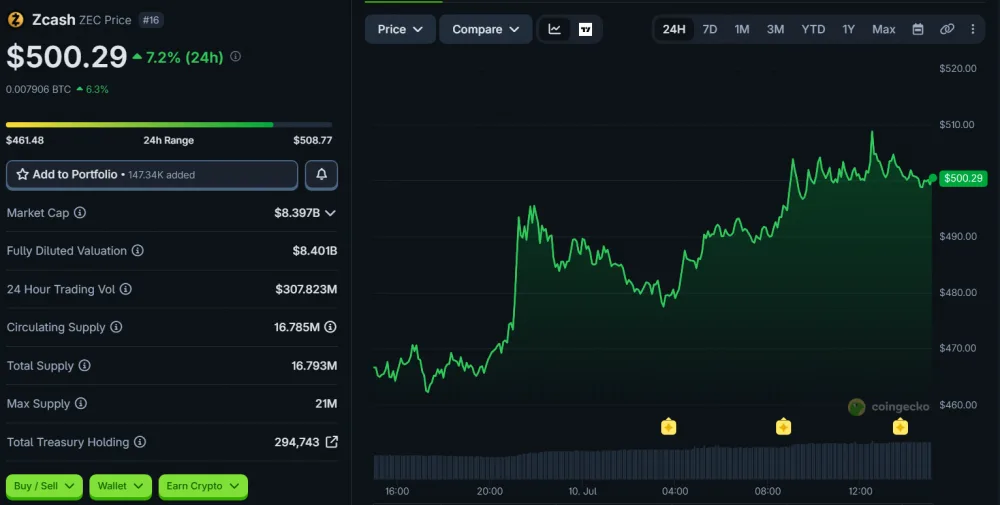Click the 294,743 treasury holding value
This screenshot has height=505, width=1000.
pyautogui.click(x=297, y=442)
